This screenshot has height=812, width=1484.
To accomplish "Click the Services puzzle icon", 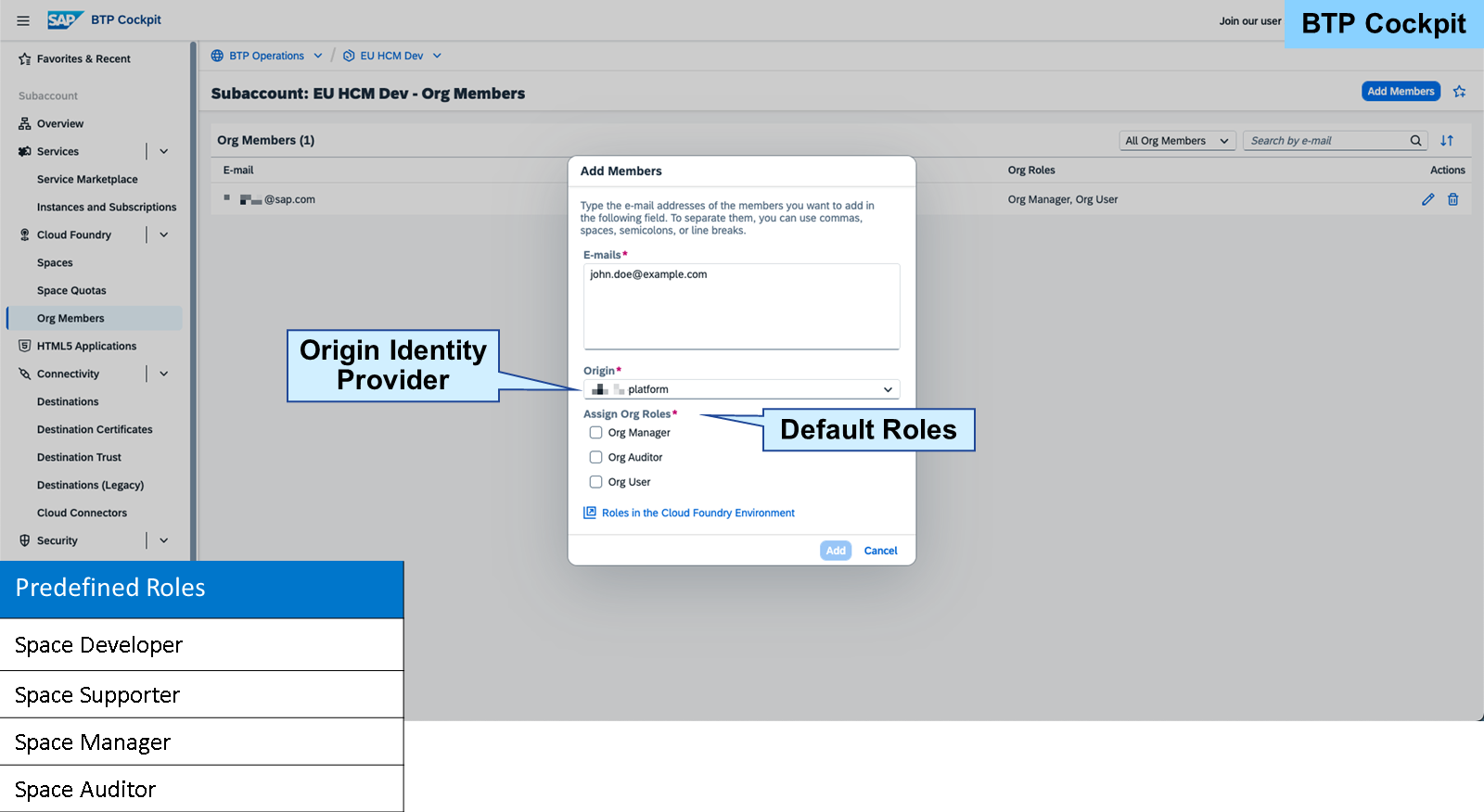I will tap(25, 151).
